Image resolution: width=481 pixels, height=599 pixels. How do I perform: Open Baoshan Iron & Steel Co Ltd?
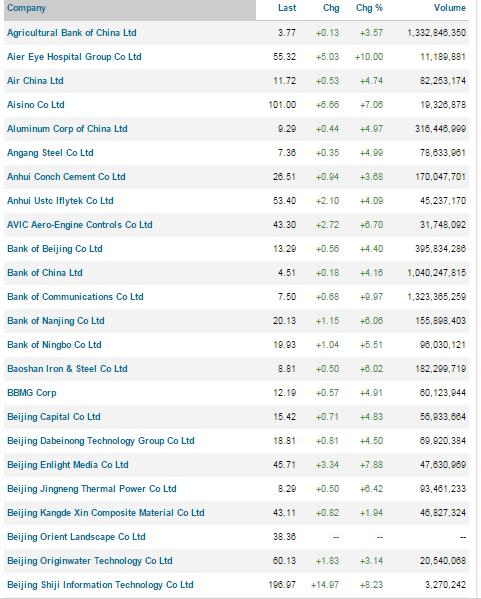[x=67, y=369]
